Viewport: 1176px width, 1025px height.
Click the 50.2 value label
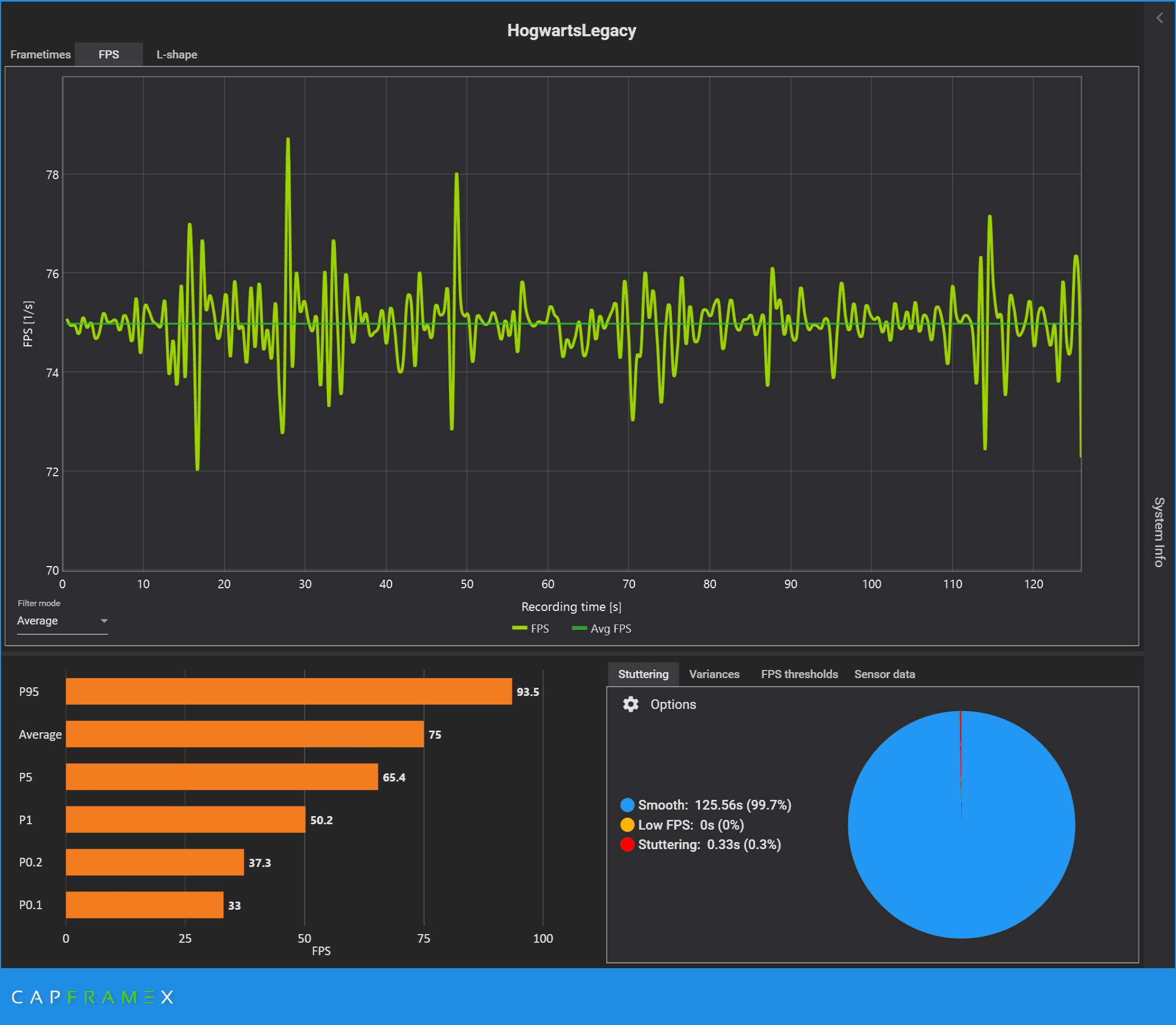pos(321,820)
